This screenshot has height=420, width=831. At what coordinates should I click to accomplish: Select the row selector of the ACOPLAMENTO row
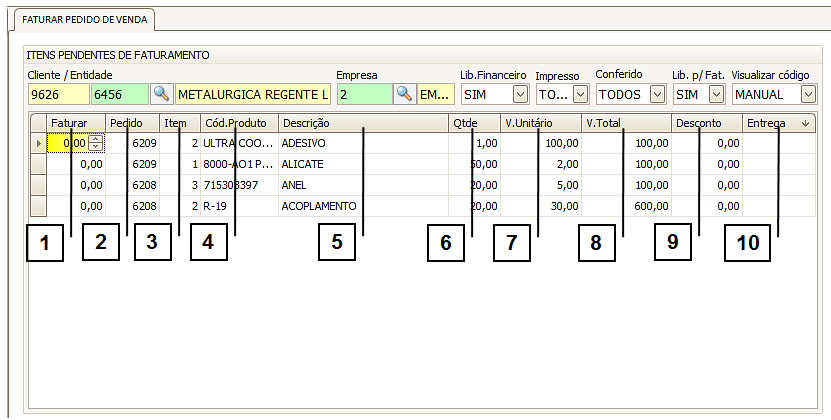[x=39, y=206]
